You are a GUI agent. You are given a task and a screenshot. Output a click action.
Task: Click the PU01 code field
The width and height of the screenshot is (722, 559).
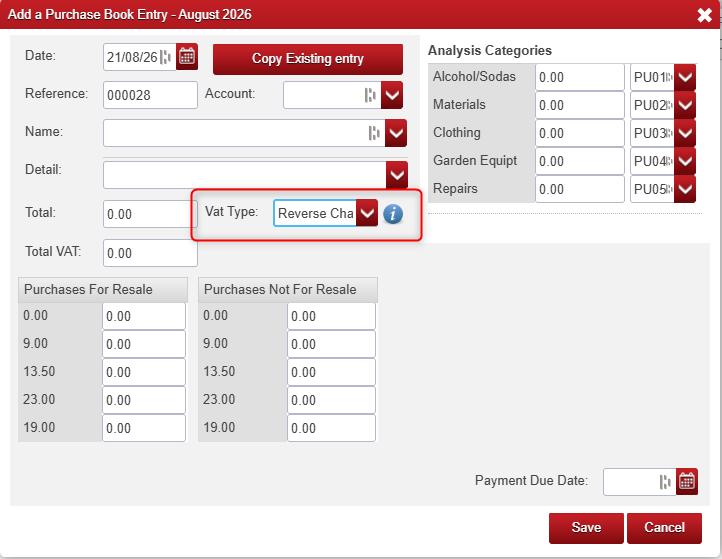coord(652,77)
